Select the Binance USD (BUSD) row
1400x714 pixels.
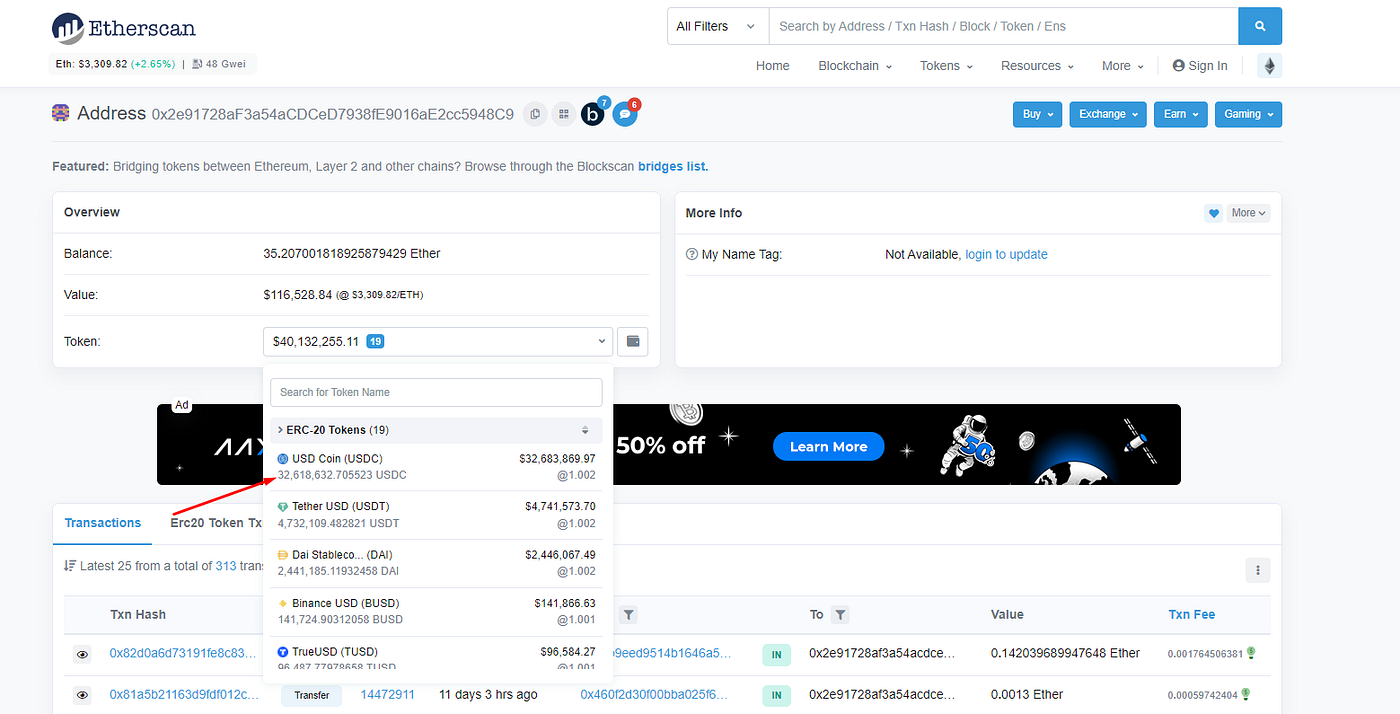436,611
